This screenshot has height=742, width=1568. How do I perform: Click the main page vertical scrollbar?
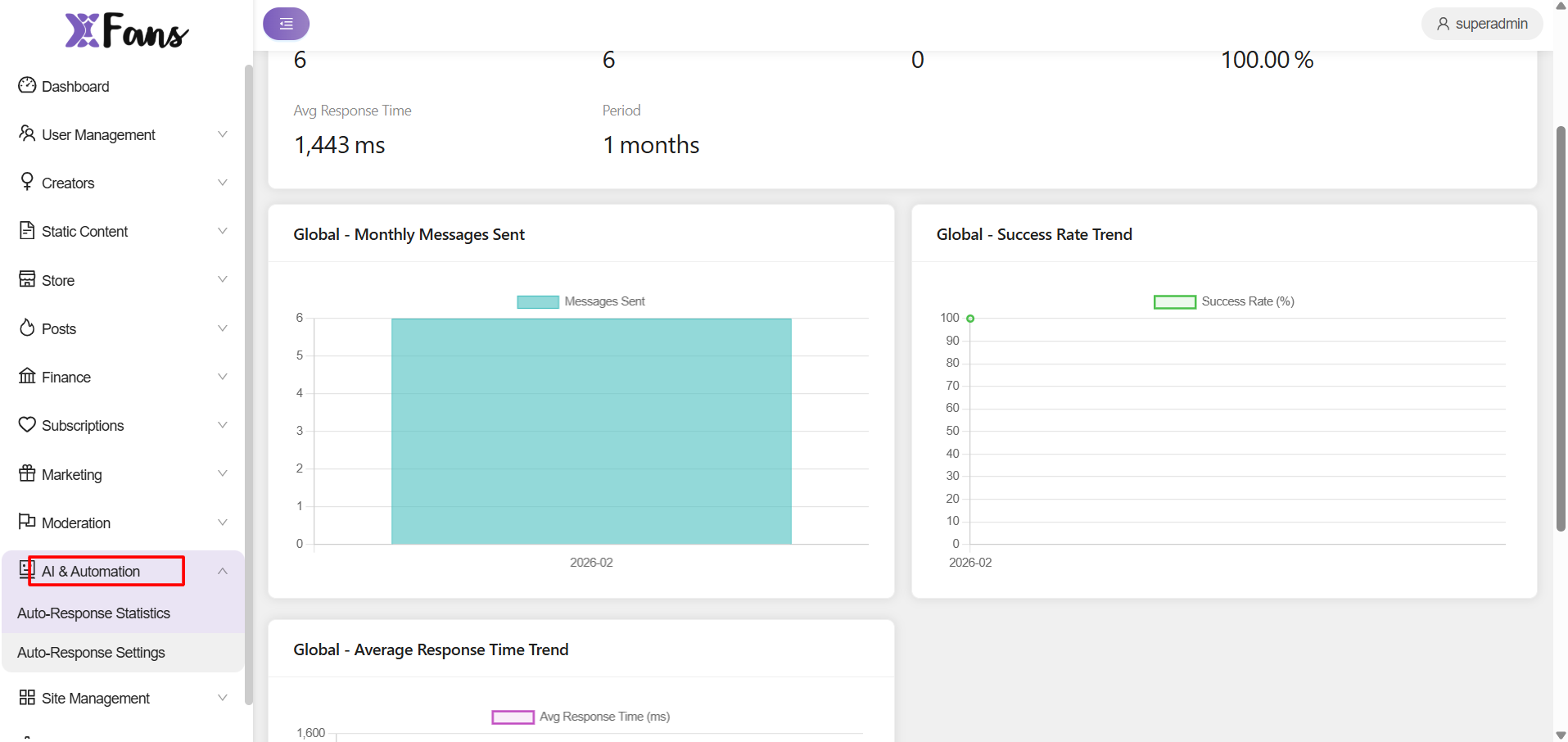click(x=1561, y=328)
